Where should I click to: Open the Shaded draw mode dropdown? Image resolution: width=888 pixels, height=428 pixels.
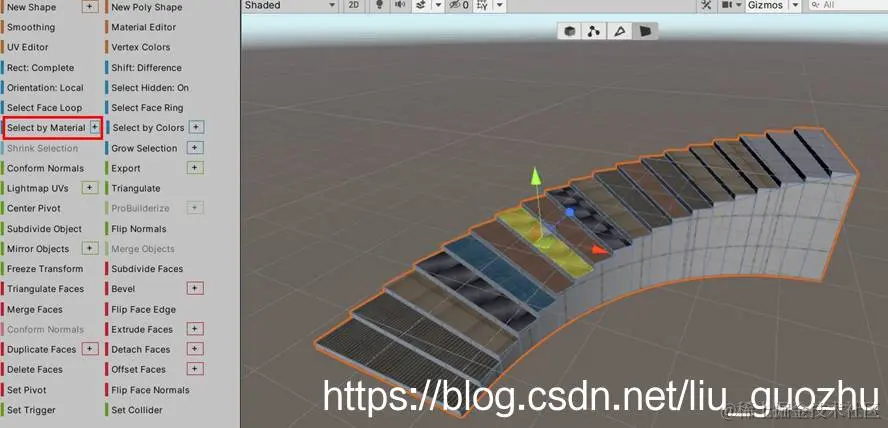click(x=289, y=5)
